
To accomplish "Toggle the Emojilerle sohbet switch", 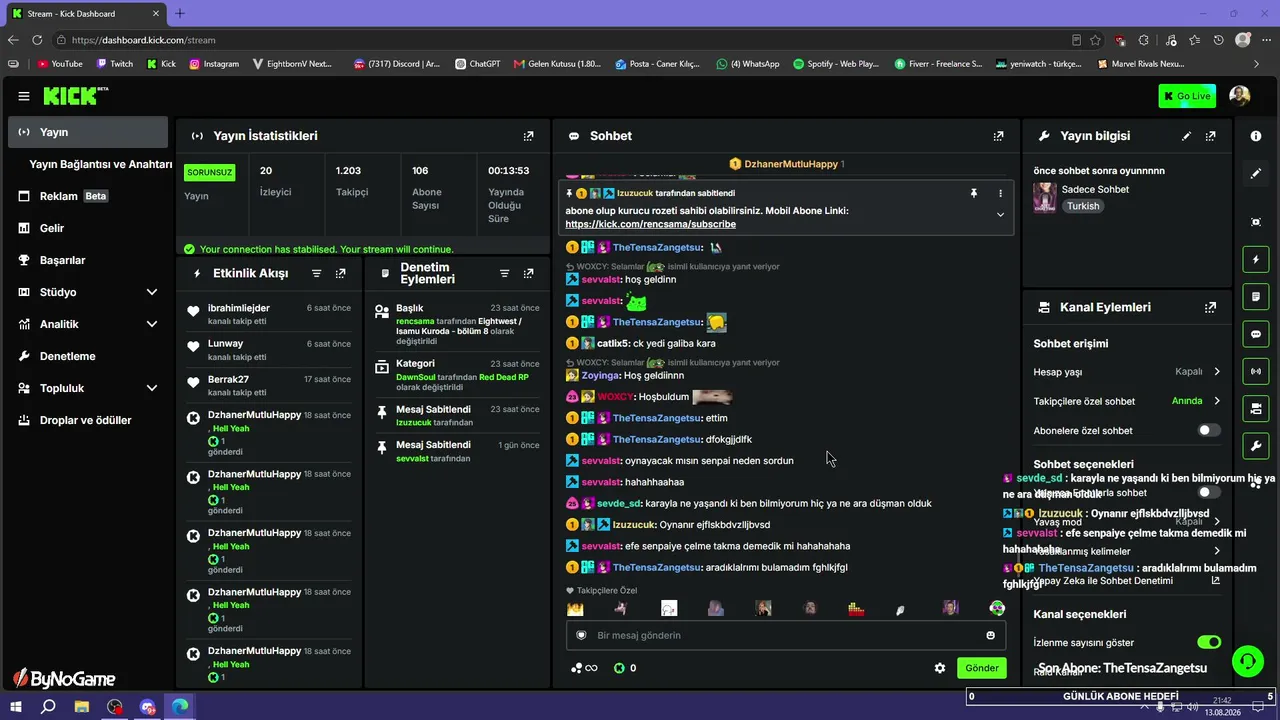I will (x=1209, y=493).
